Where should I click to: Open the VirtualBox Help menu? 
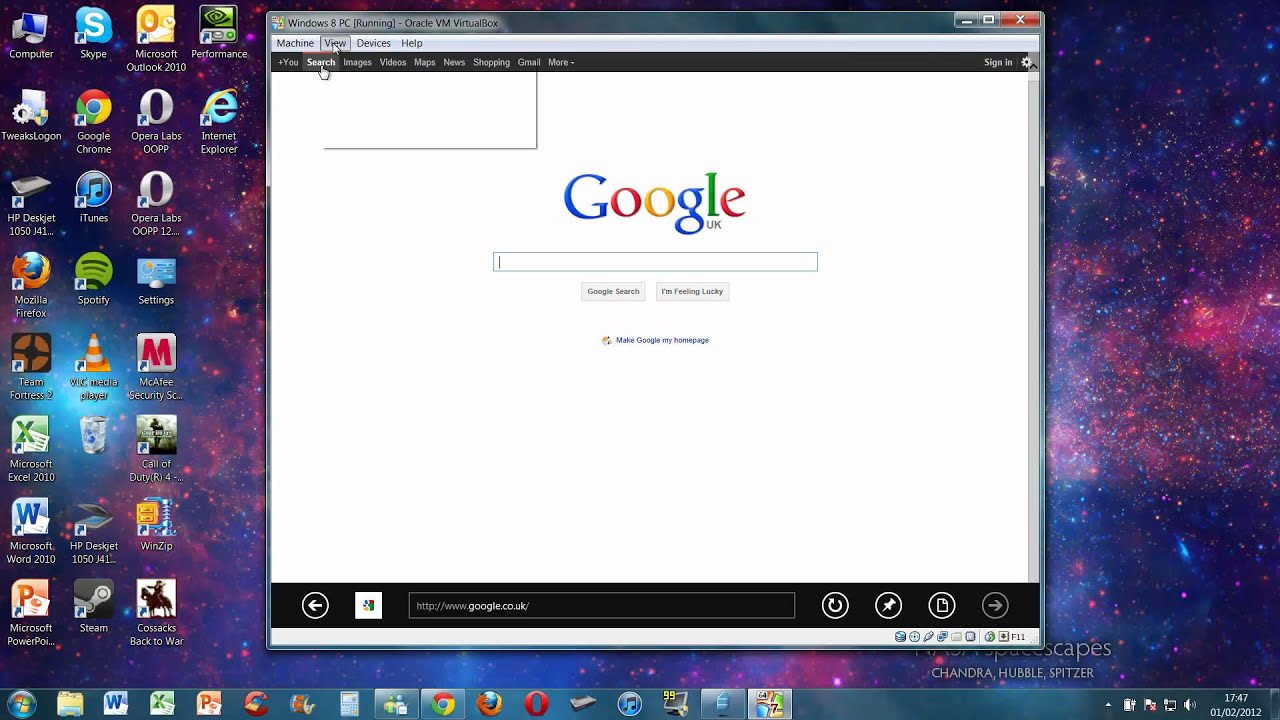412,43
